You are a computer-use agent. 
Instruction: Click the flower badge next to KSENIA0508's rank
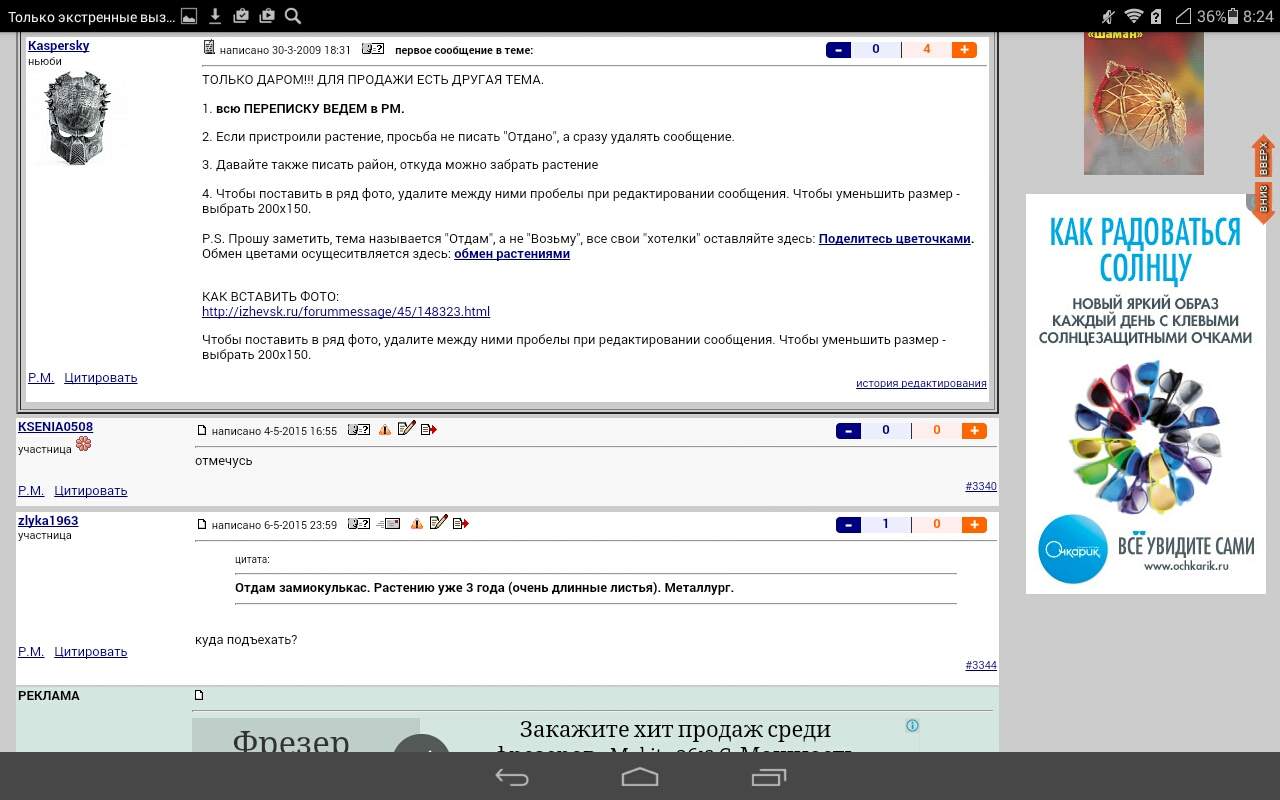point(83,444)
